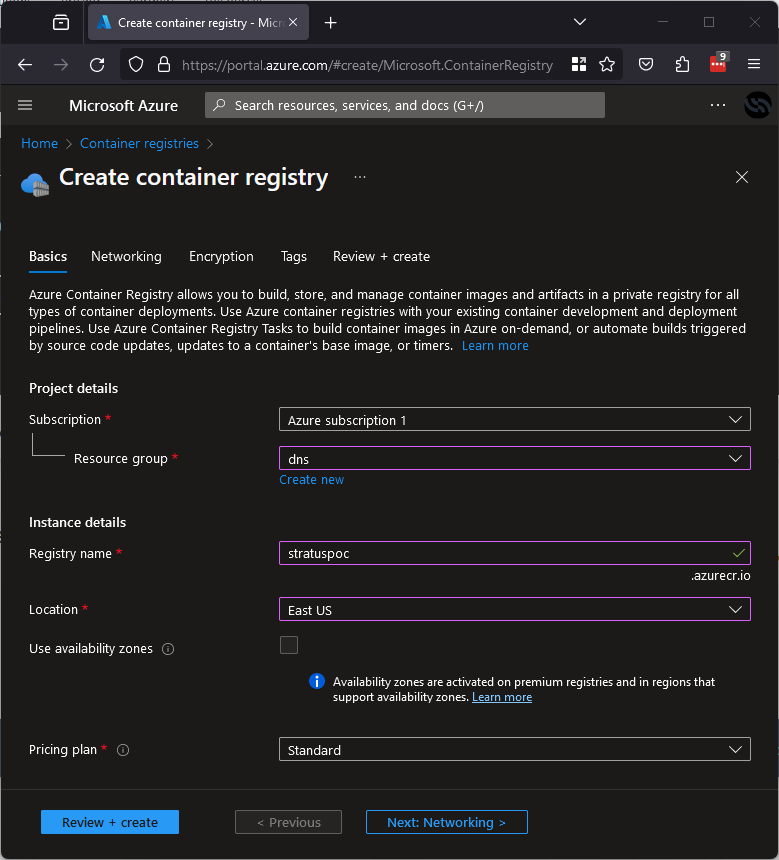List all tabs dropdown arrow

pos(579,22)
